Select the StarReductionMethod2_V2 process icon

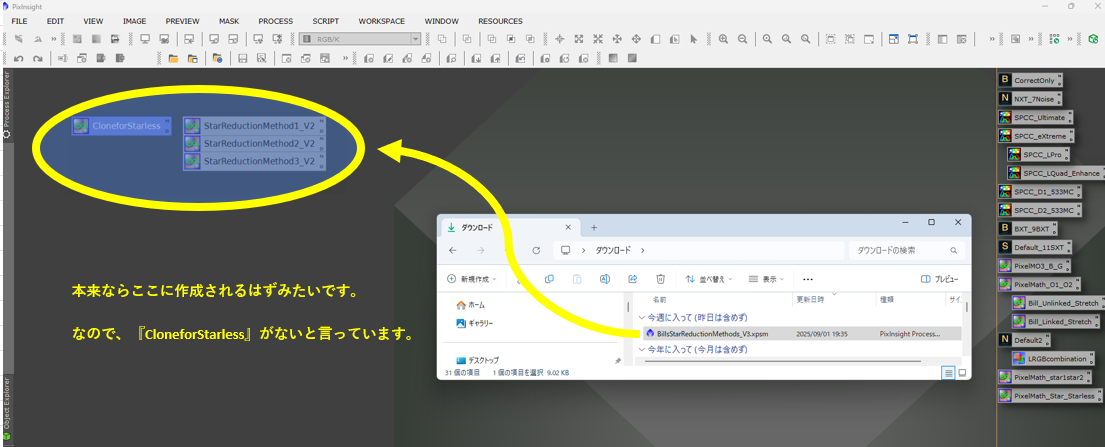point(254,144)
